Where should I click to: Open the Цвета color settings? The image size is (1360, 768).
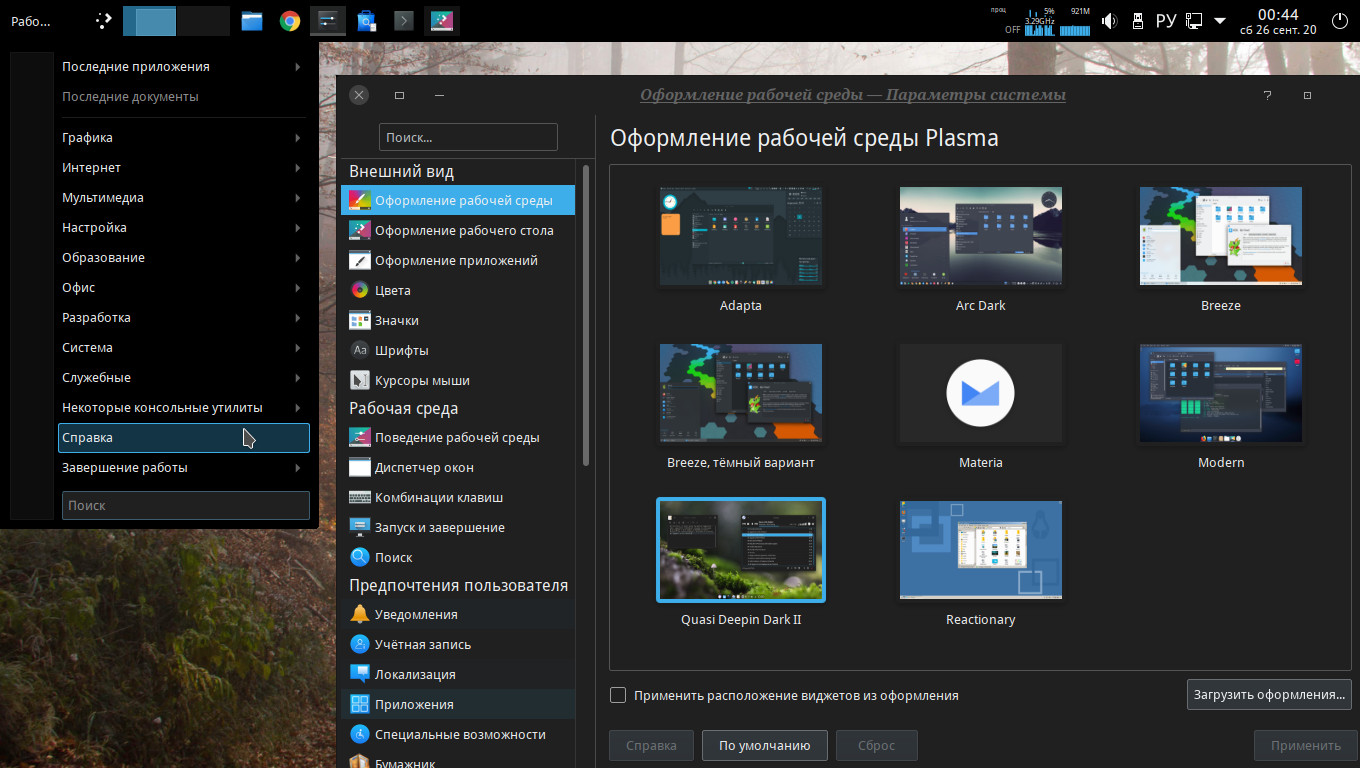pyautogui.click(x=458, y=290)
